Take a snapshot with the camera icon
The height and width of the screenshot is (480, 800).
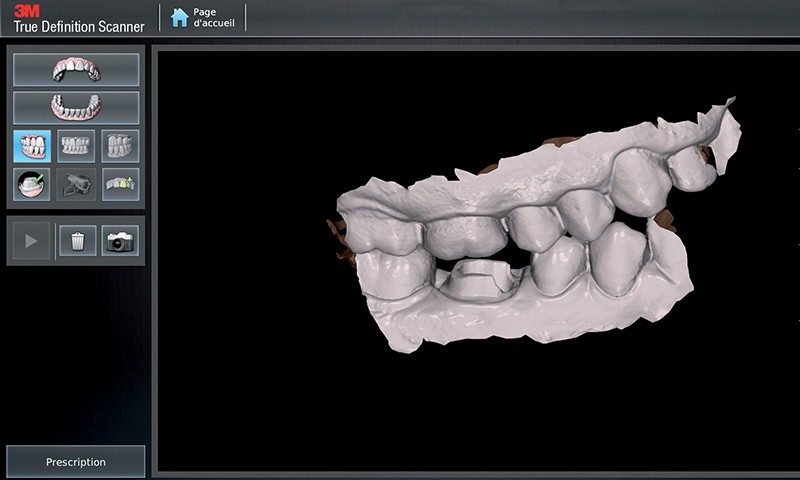[x=120, y=241]
